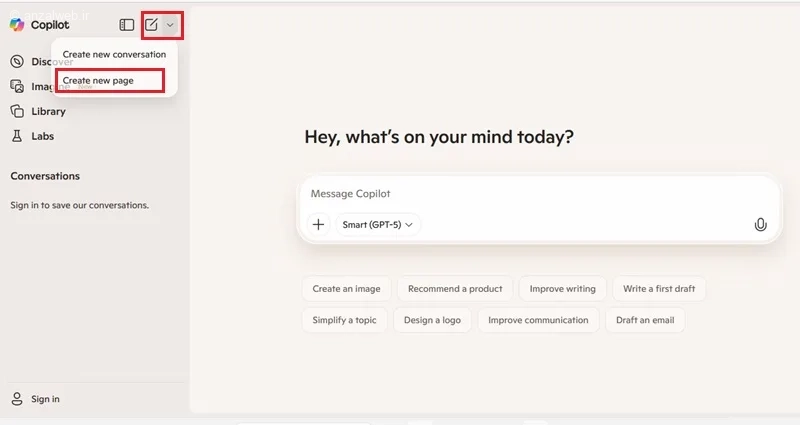This screenshot has height=425, width=800.
Task: Select the Draft an email chip
Action: pyautogui.click(x=645, y=320)
